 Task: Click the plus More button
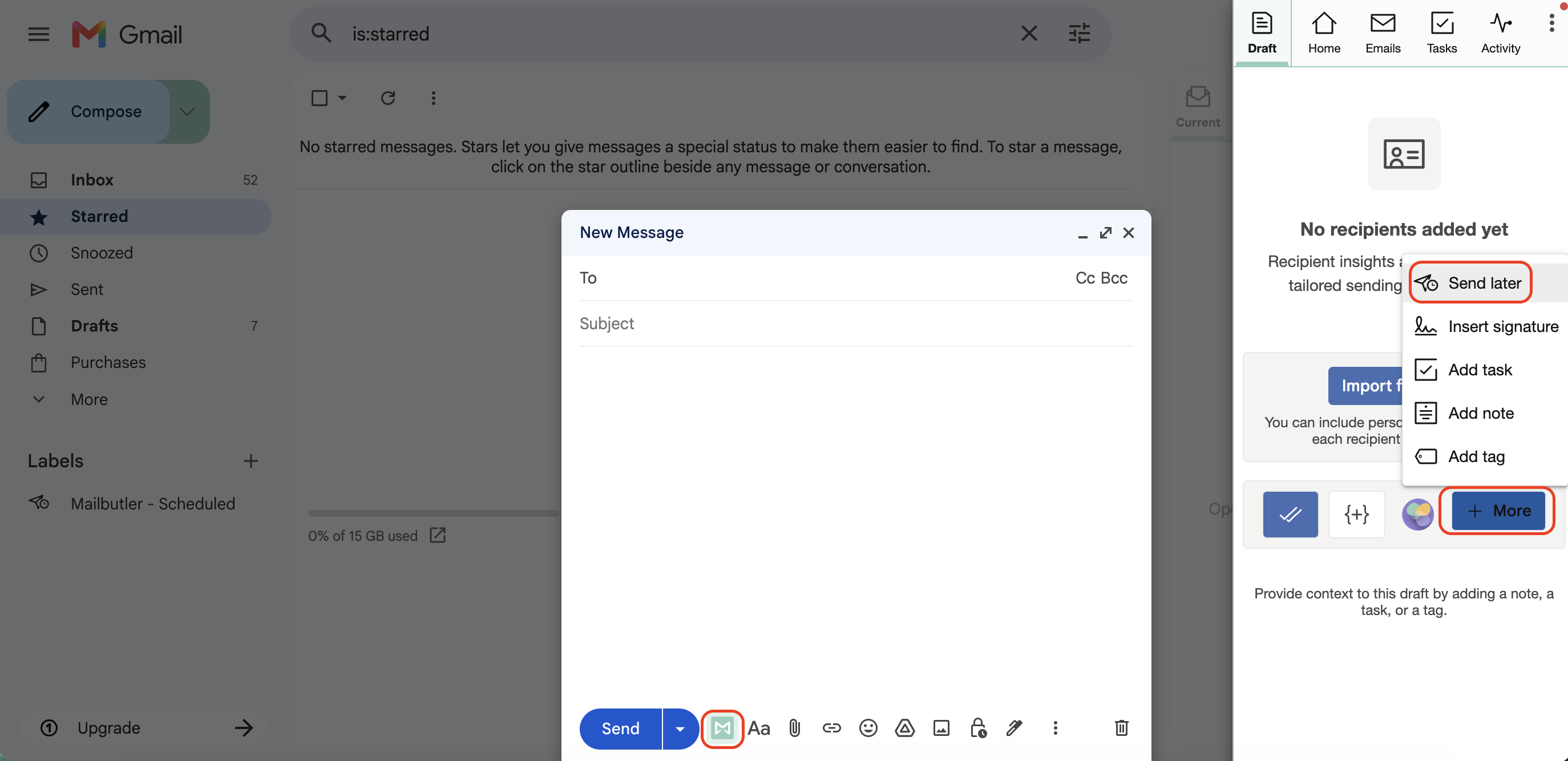[x=1498, y=511]
